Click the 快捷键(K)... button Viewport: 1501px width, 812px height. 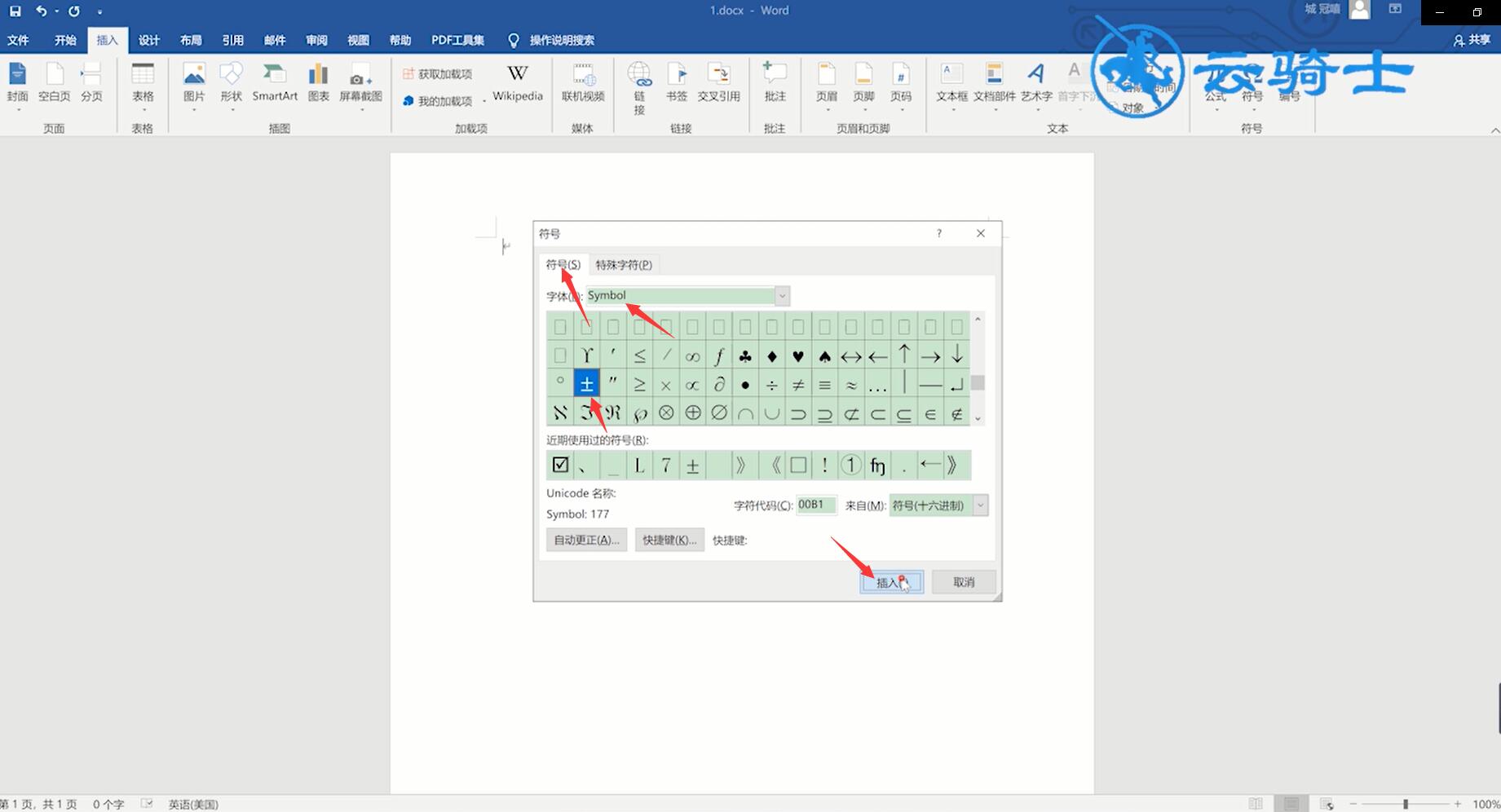[669, 540]
